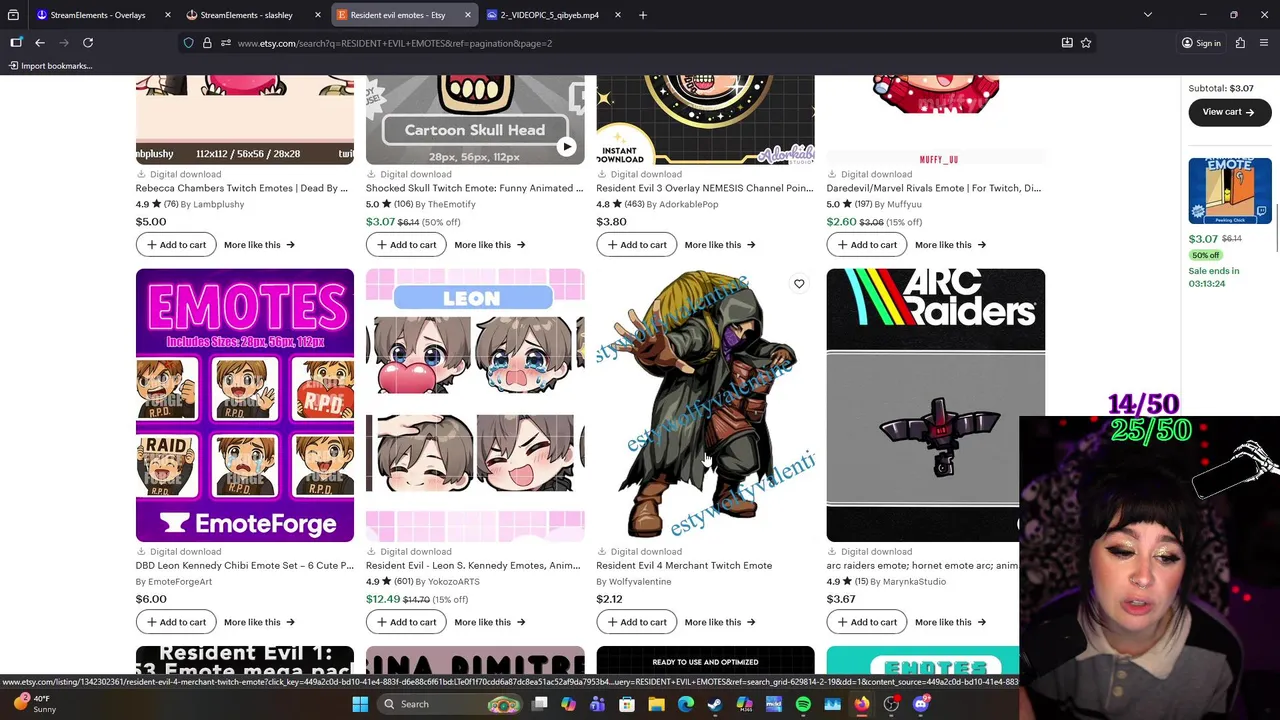
Task: Add DBD Leon Kennedy Chibi set to cart
Action: [x=176, y=622]
